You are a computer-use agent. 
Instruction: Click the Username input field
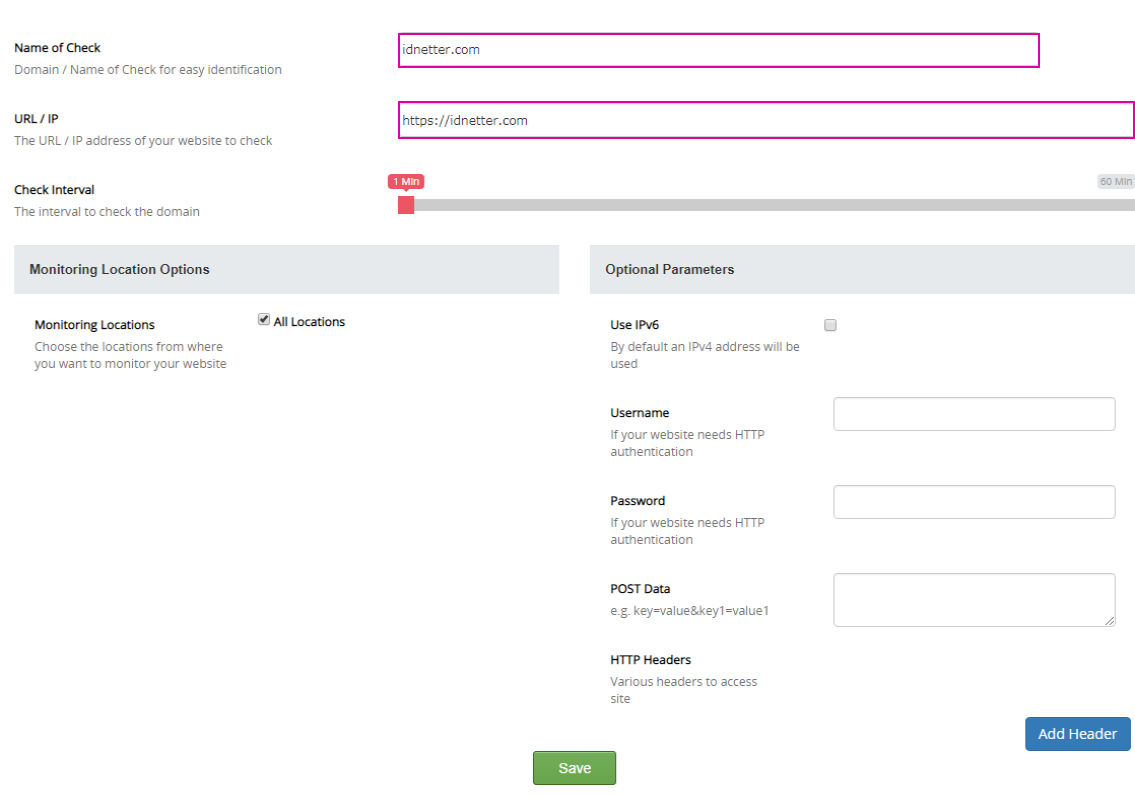973,414
